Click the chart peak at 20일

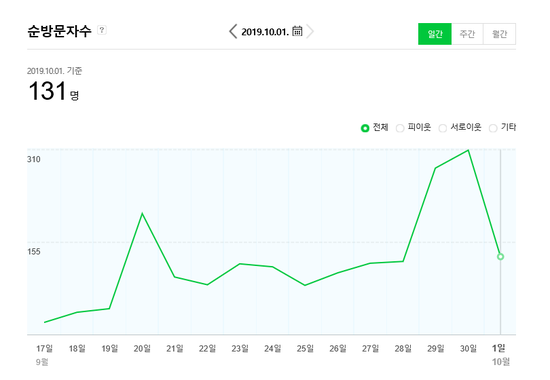pos(142,213)
